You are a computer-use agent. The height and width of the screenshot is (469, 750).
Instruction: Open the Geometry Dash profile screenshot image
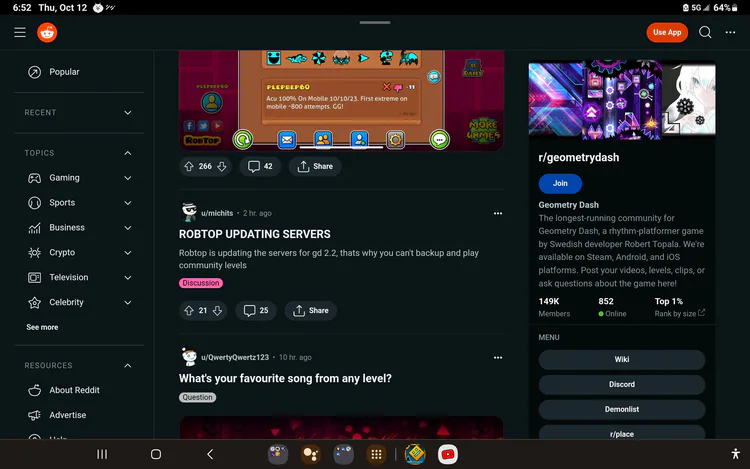coord(341,100)
